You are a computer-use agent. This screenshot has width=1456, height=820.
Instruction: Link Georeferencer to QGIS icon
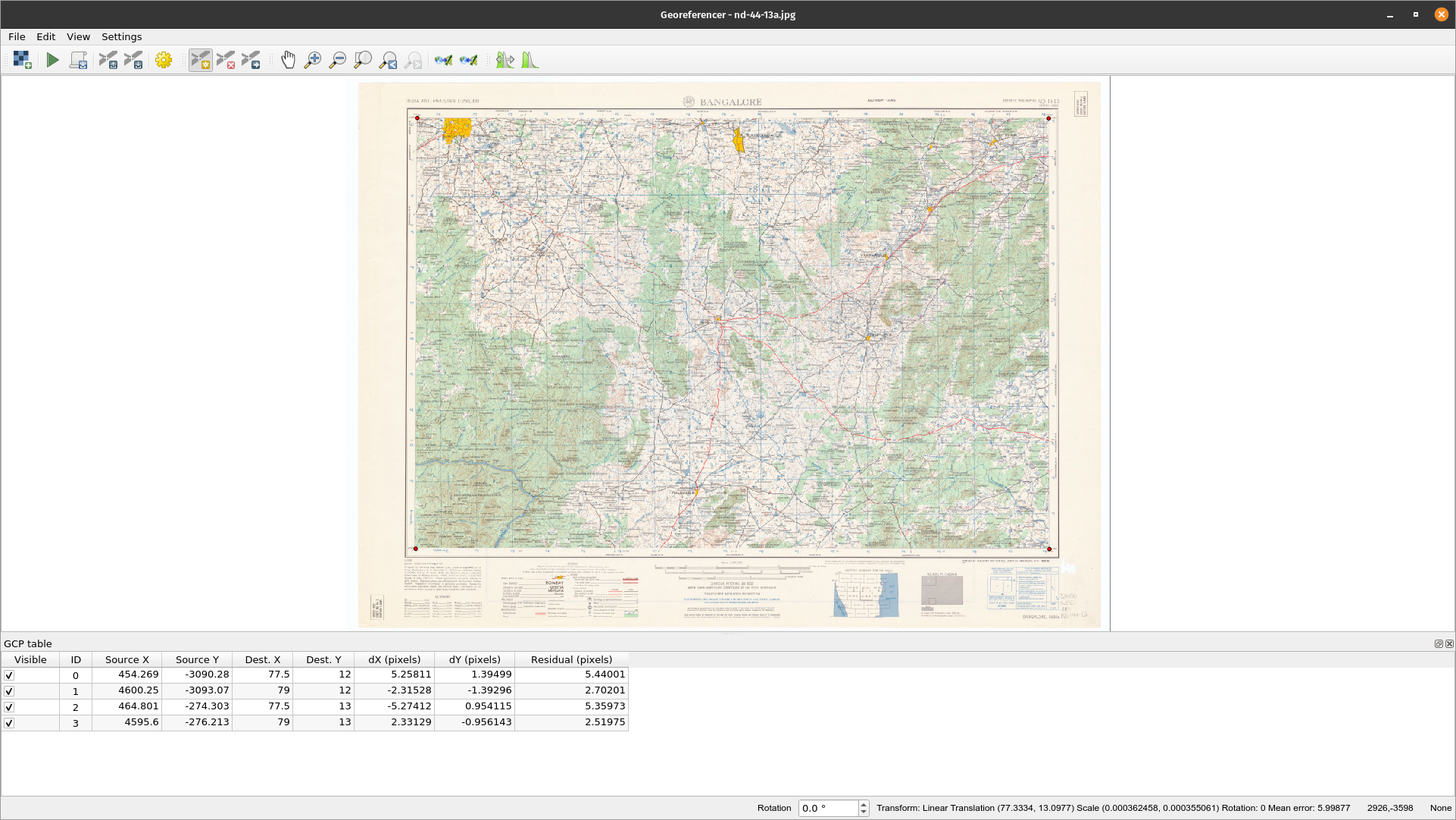(443, 60)
